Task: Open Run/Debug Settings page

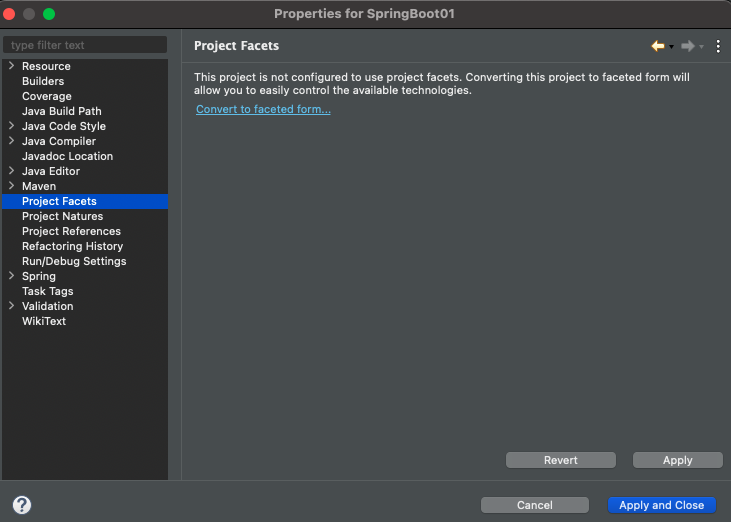Action: [x=74, y=261]
